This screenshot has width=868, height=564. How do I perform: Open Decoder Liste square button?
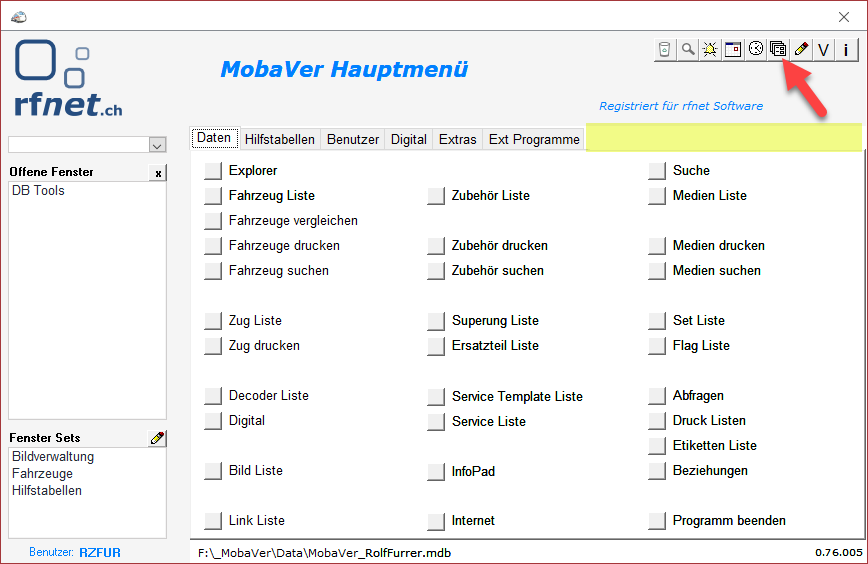coord(213,396)
